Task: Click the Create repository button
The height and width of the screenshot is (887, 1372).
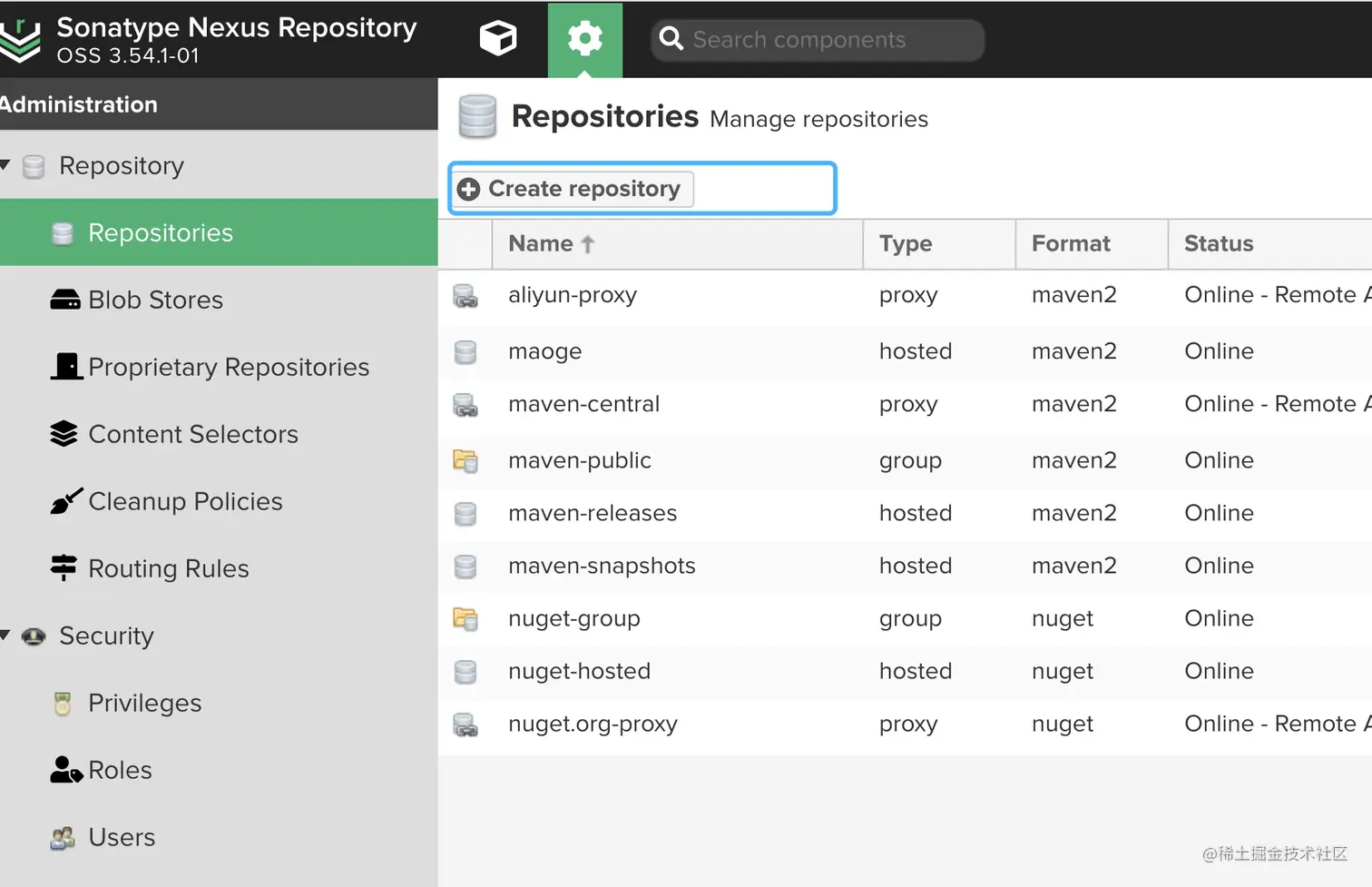Action: (x=573, y=189)
